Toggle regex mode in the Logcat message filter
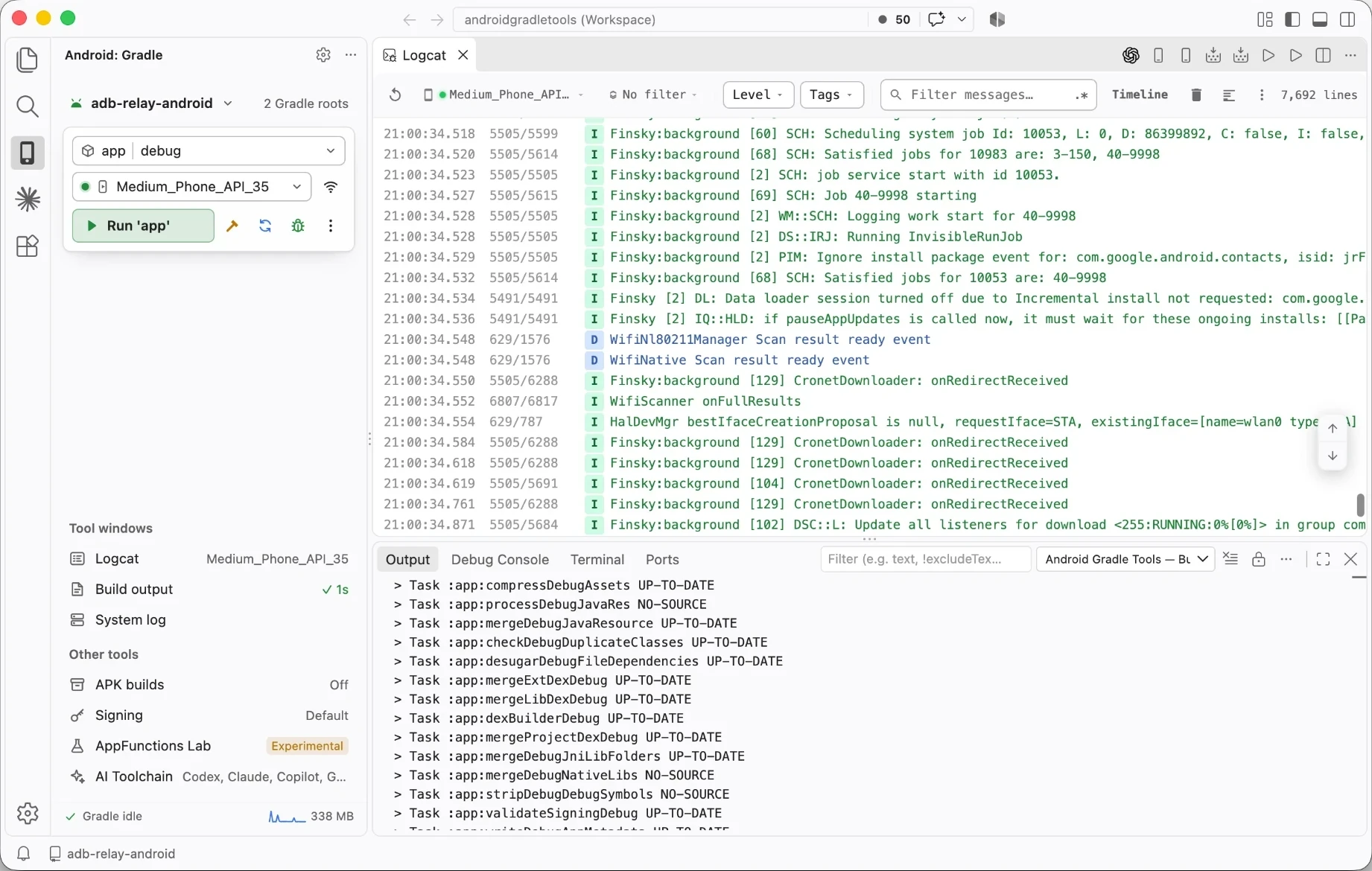 [1082, 95]
